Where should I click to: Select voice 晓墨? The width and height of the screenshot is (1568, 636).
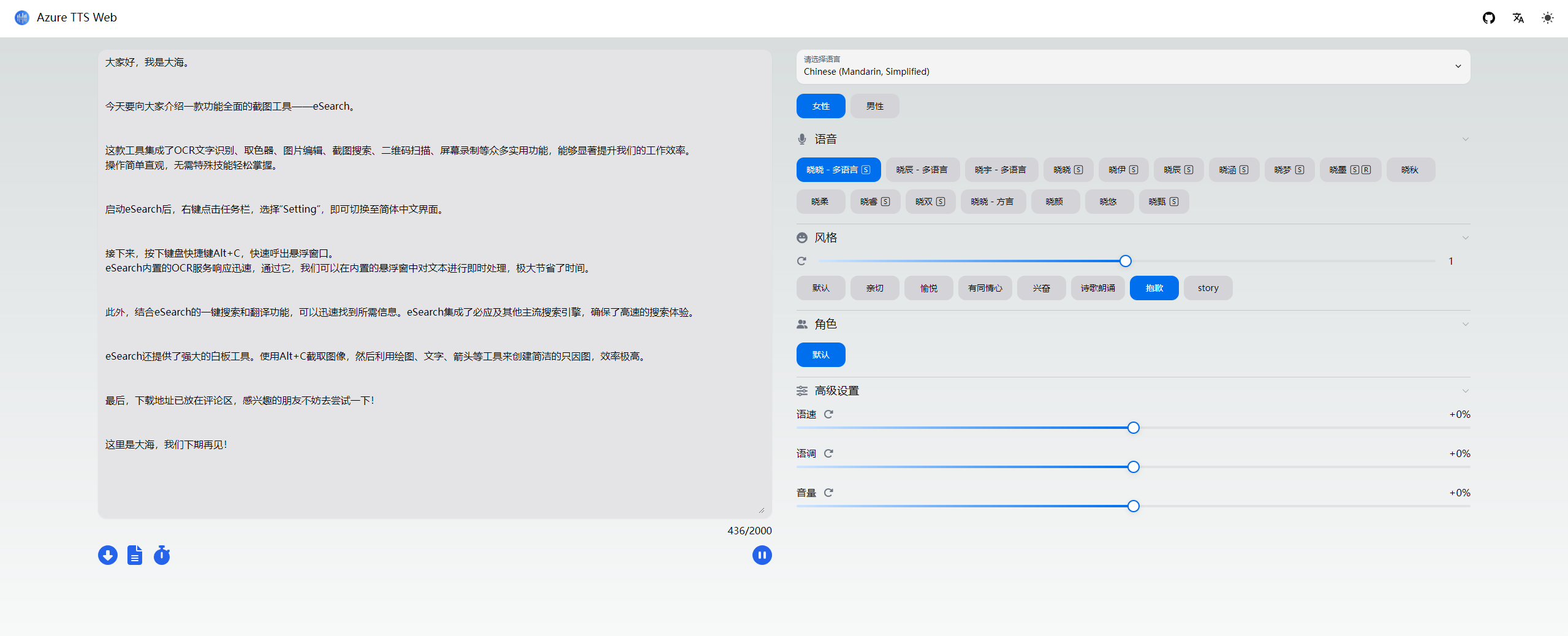[1350, 170]
